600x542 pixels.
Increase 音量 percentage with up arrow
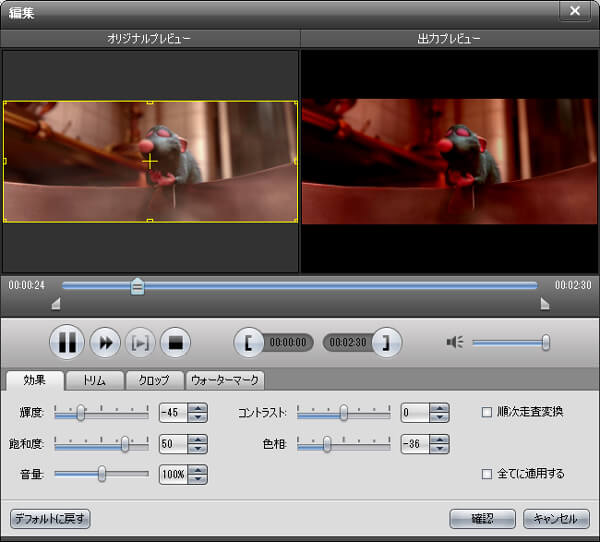pos(197,470)
